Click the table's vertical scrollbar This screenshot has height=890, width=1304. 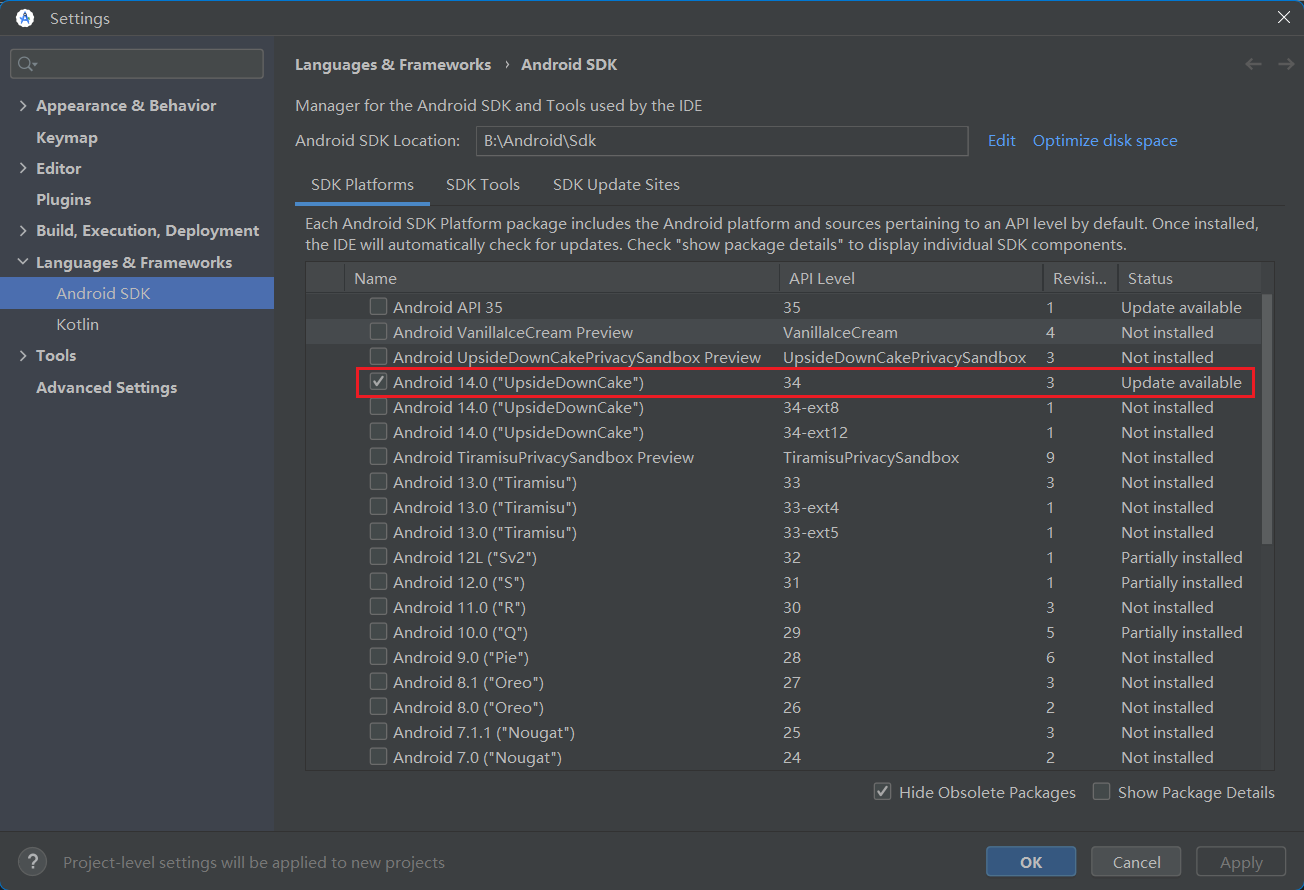[1267, 420]
